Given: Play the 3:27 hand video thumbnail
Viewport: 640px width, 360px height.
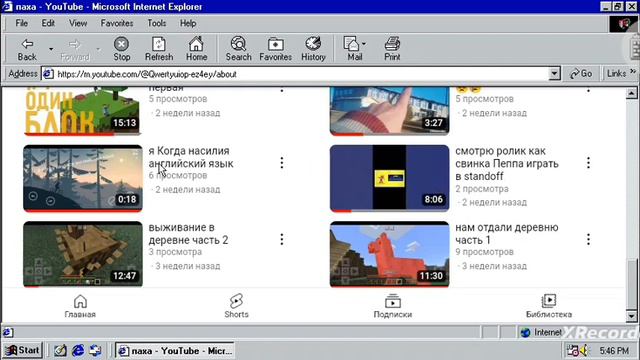Looking at the screenshot, I should [389, 111].
